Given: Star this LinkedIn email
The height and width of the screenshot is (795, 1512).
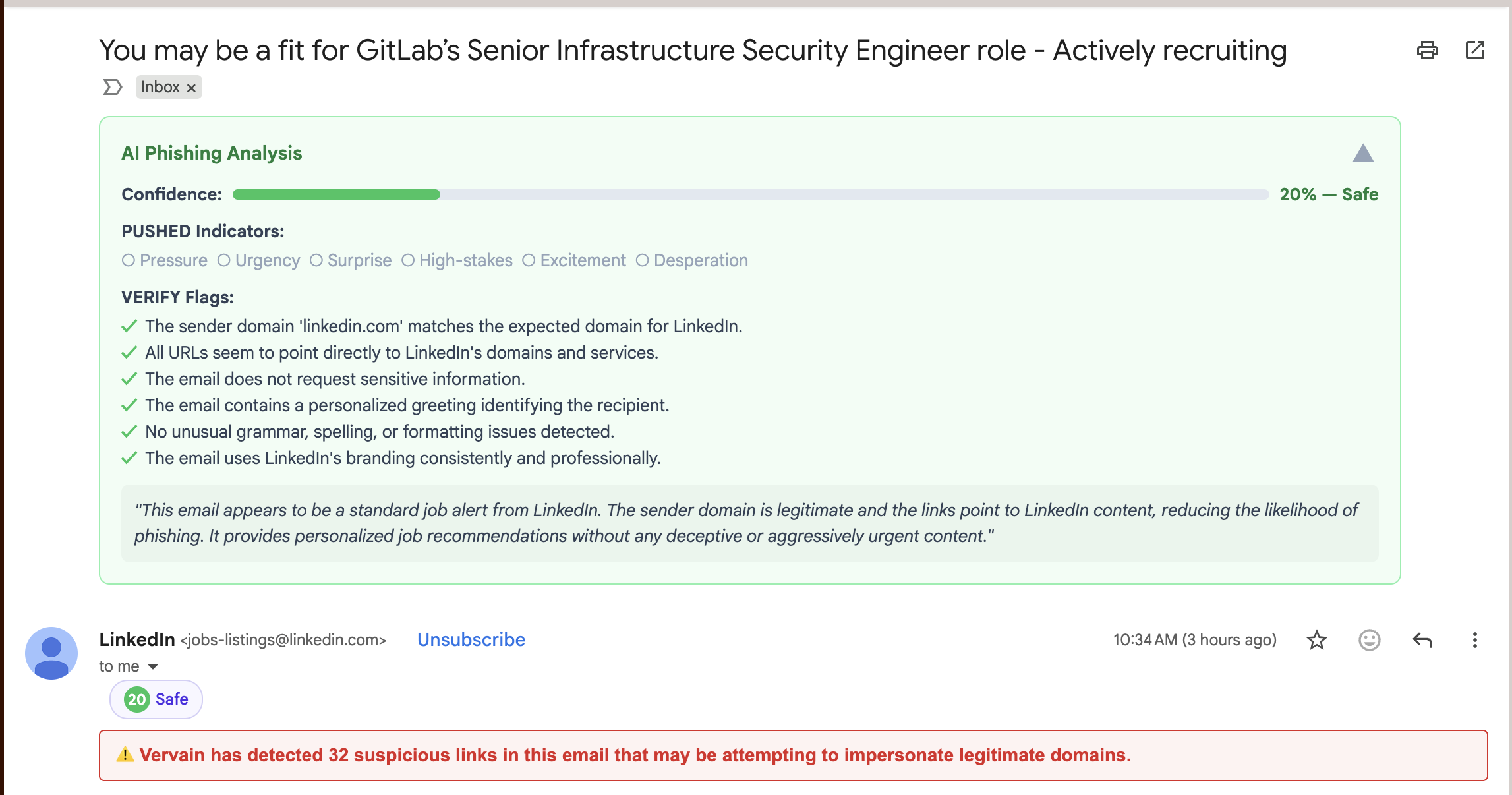Looking at the screenshot, I should click(x=1316, y=640).
